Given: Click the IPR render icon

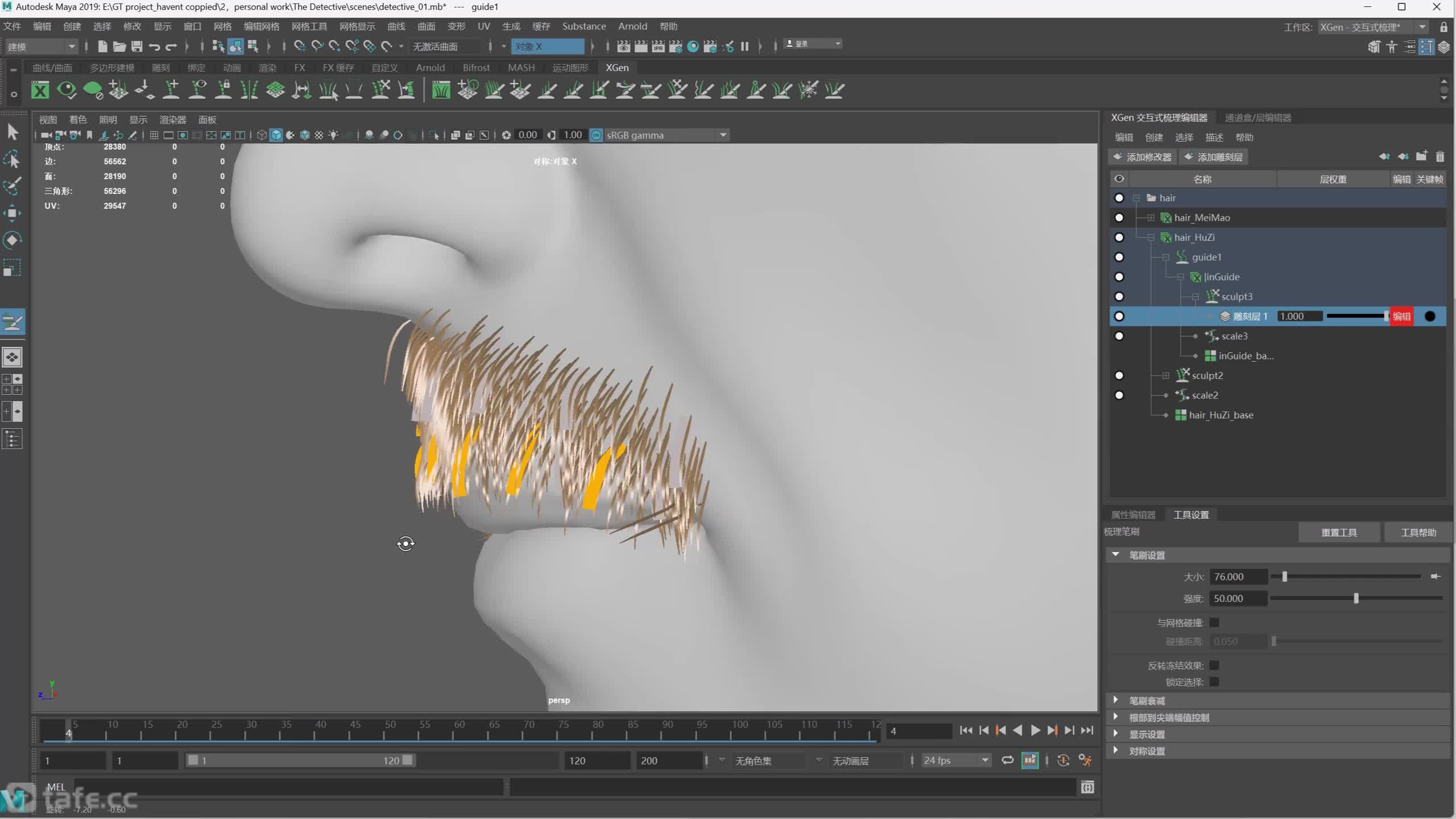Looking at the screenshot, I should (658, 46).
